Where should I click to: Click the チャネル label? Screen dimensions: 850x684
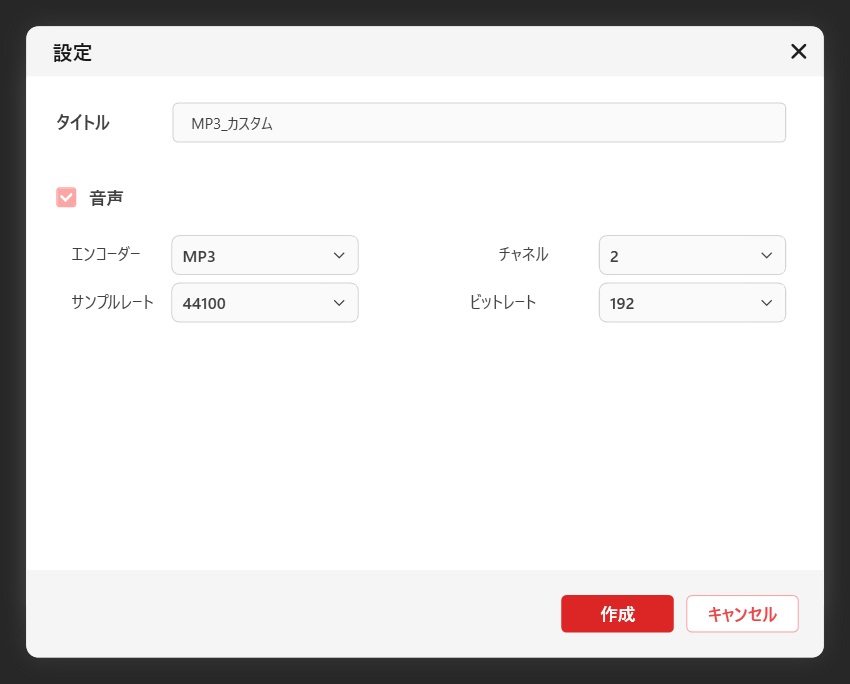(523, 254)
